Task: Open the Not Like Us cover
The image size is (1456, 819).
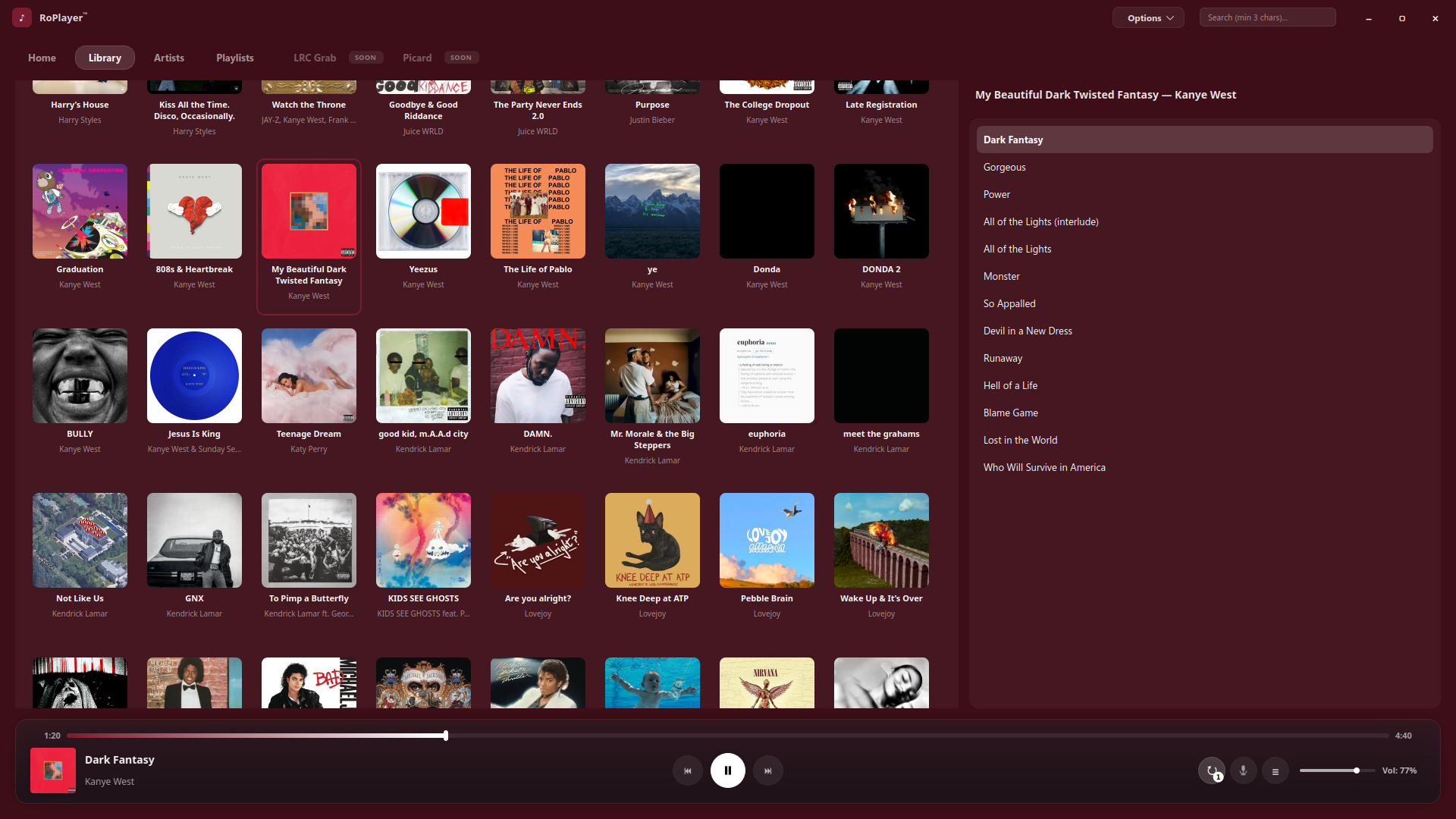Action: 80,540
